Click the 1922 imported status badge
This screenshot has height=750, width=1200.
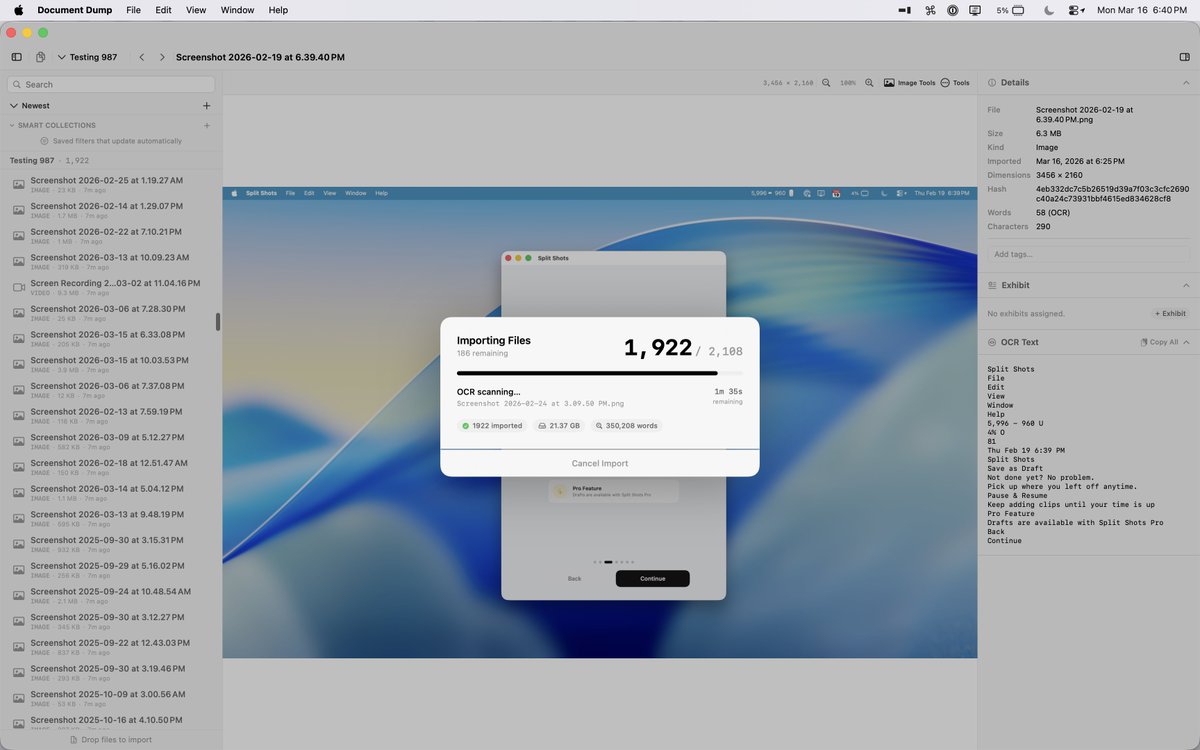[492, 426]
